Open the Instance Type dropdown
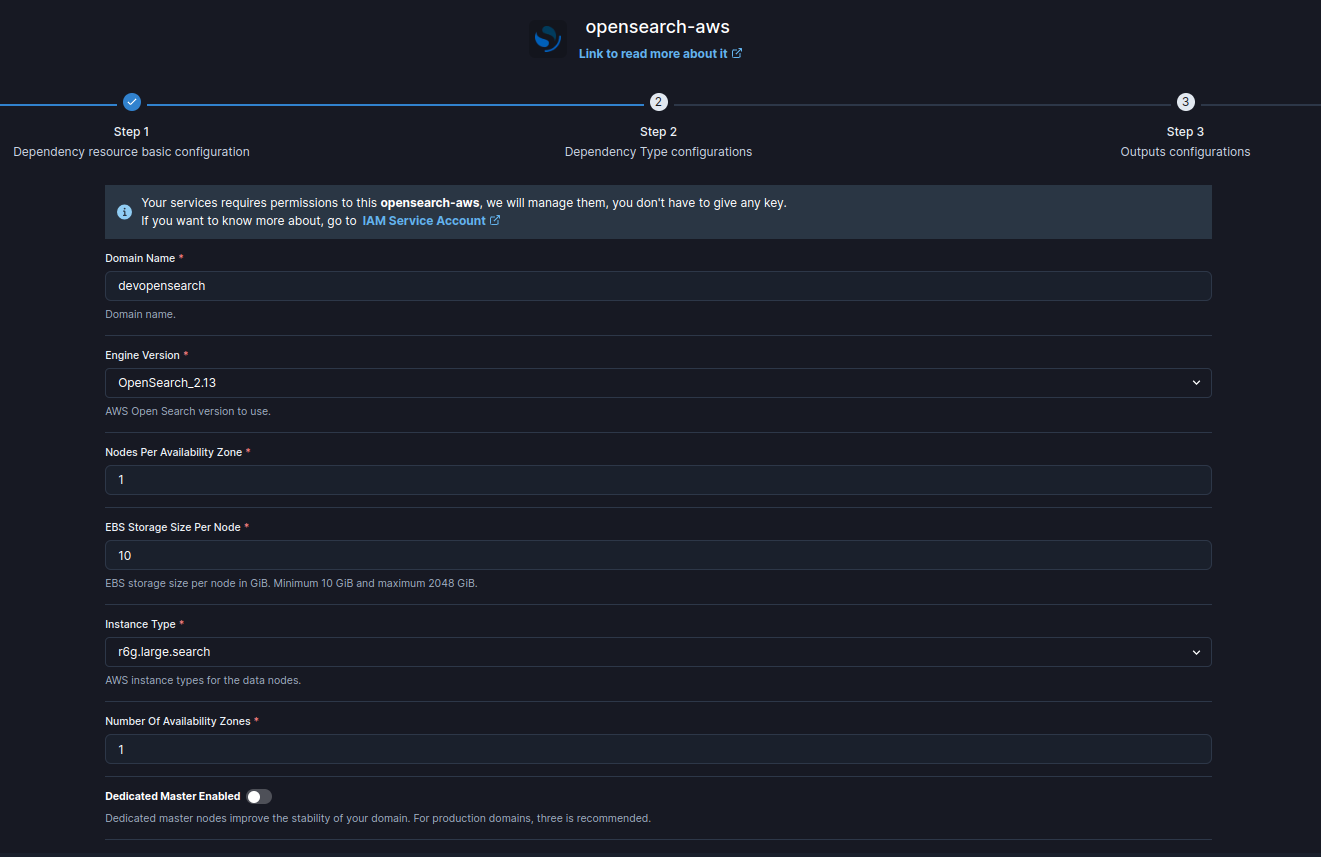1321x857 pixels. (658, 652)
